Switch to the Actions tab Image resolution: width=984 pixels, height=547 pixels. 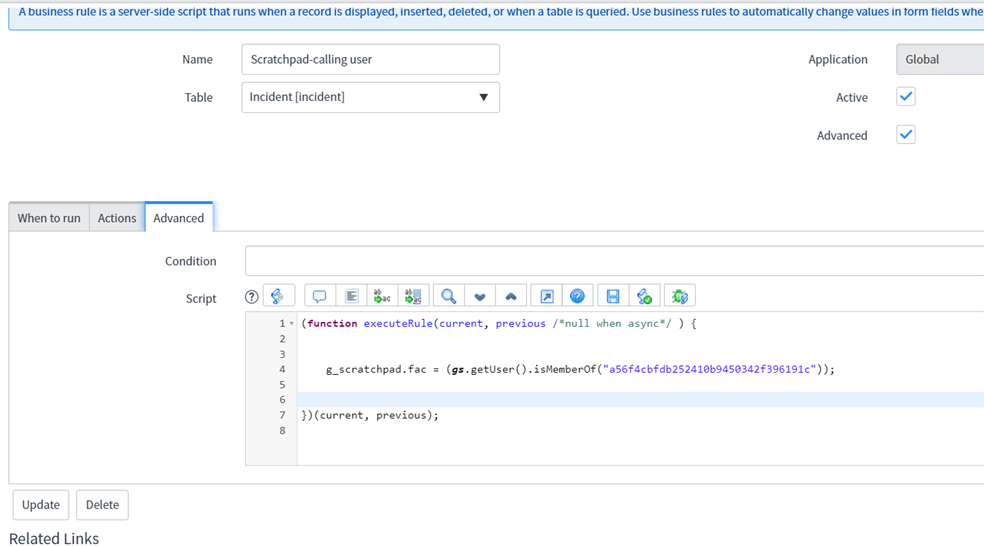click(x=117, y=218)
